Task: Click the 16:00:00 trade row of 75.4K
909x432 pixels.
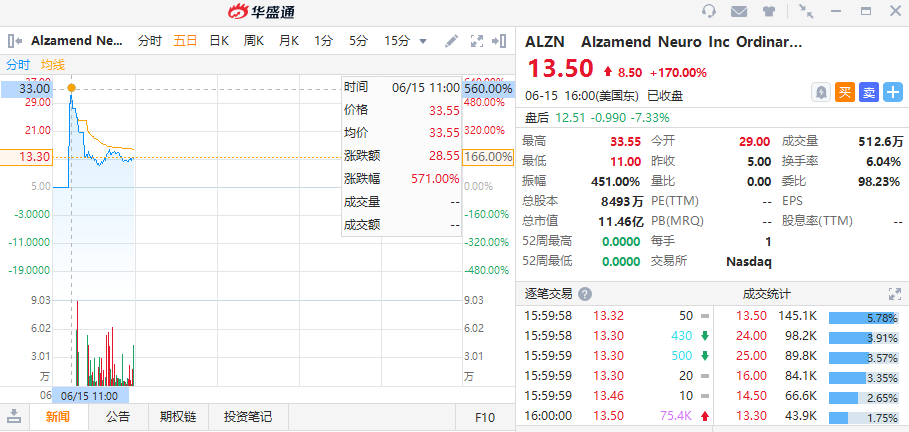Action: pyautogui.click(x=615, y=416)
